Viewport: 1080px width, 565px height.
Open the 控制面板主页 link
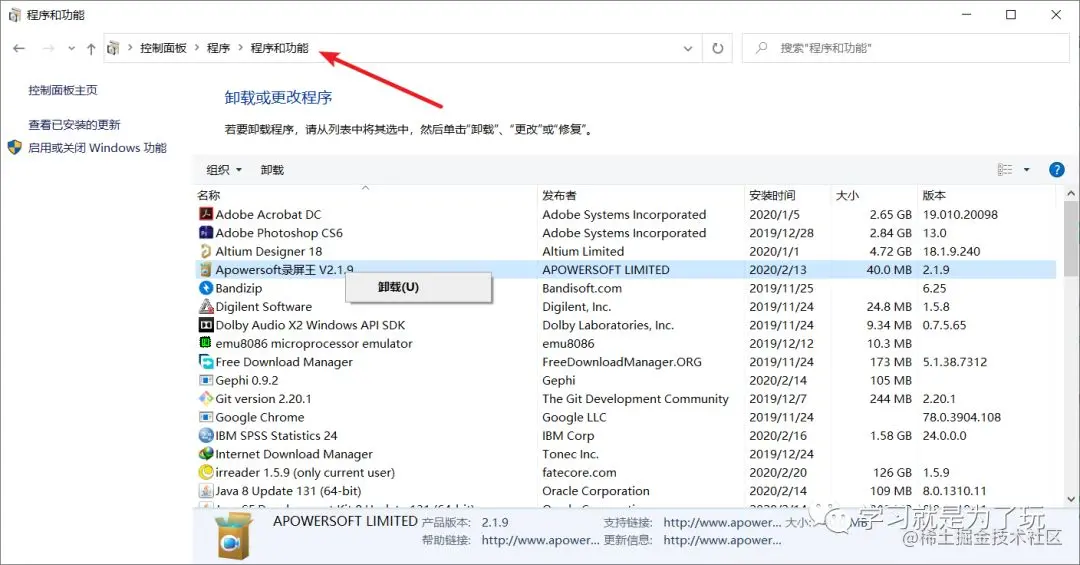click(x=63, y=90)
